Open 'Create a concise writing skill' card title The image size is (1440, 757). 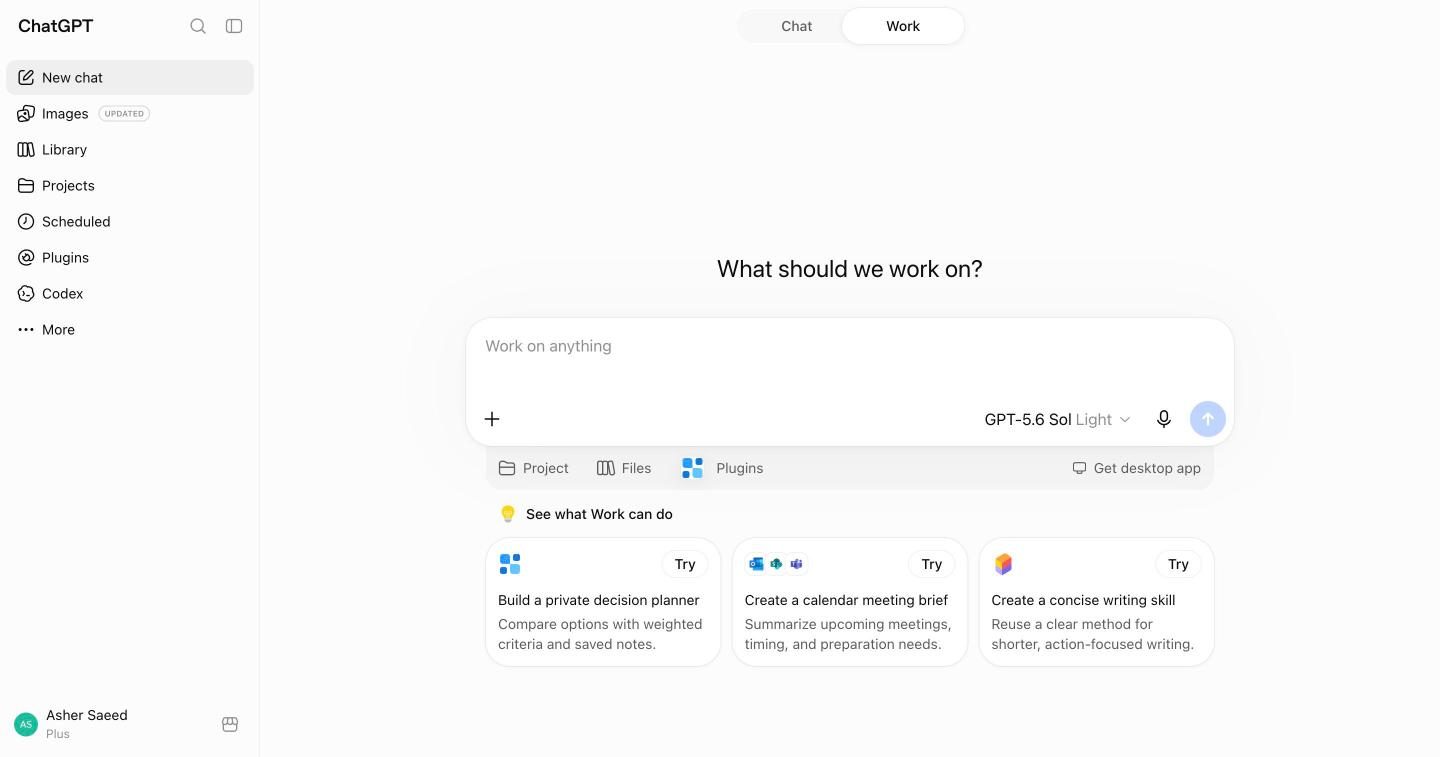point(1083,600)
